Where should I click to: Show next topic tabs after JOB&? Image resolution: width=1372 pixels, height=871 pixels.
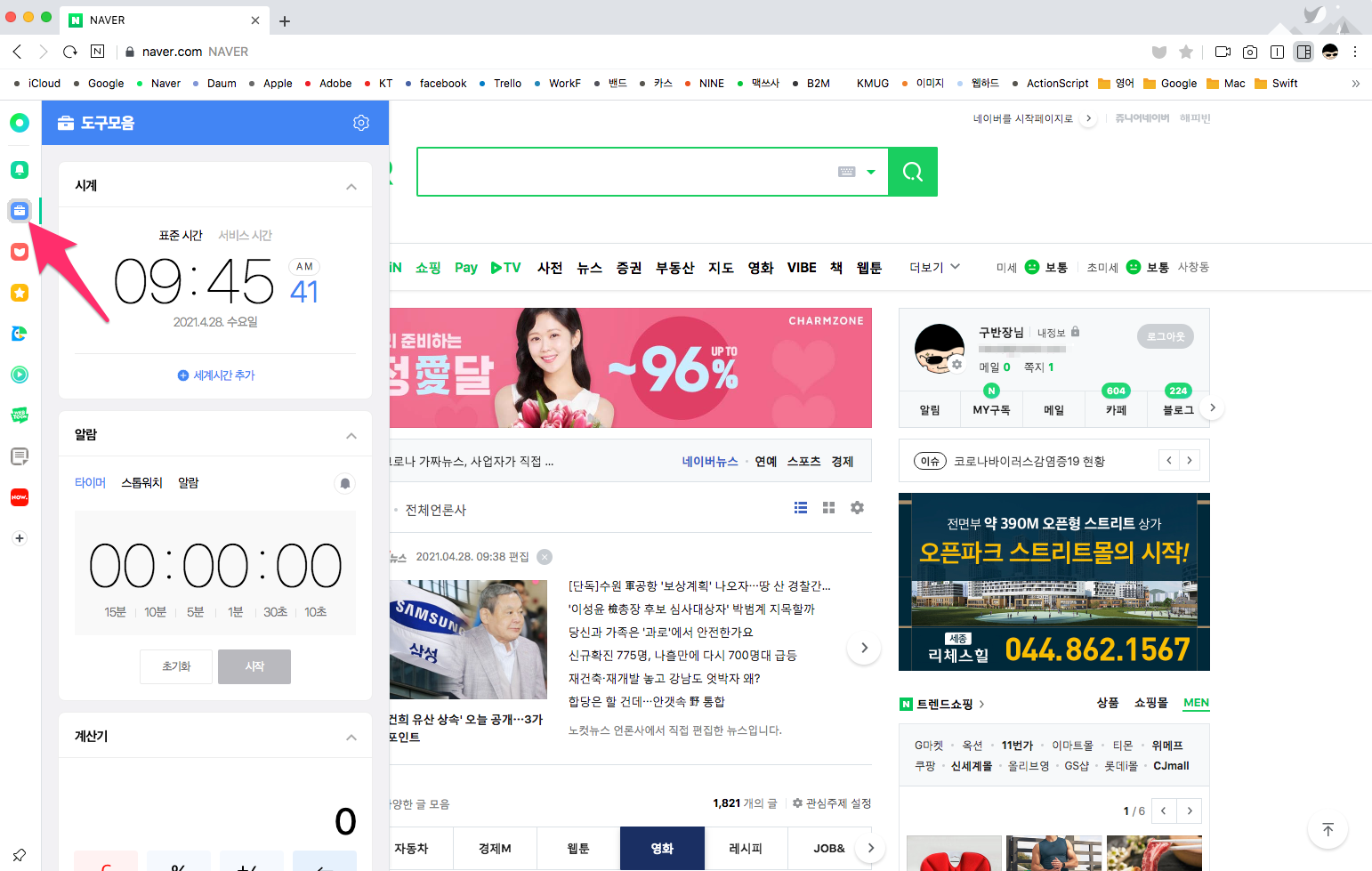point(871,848)
